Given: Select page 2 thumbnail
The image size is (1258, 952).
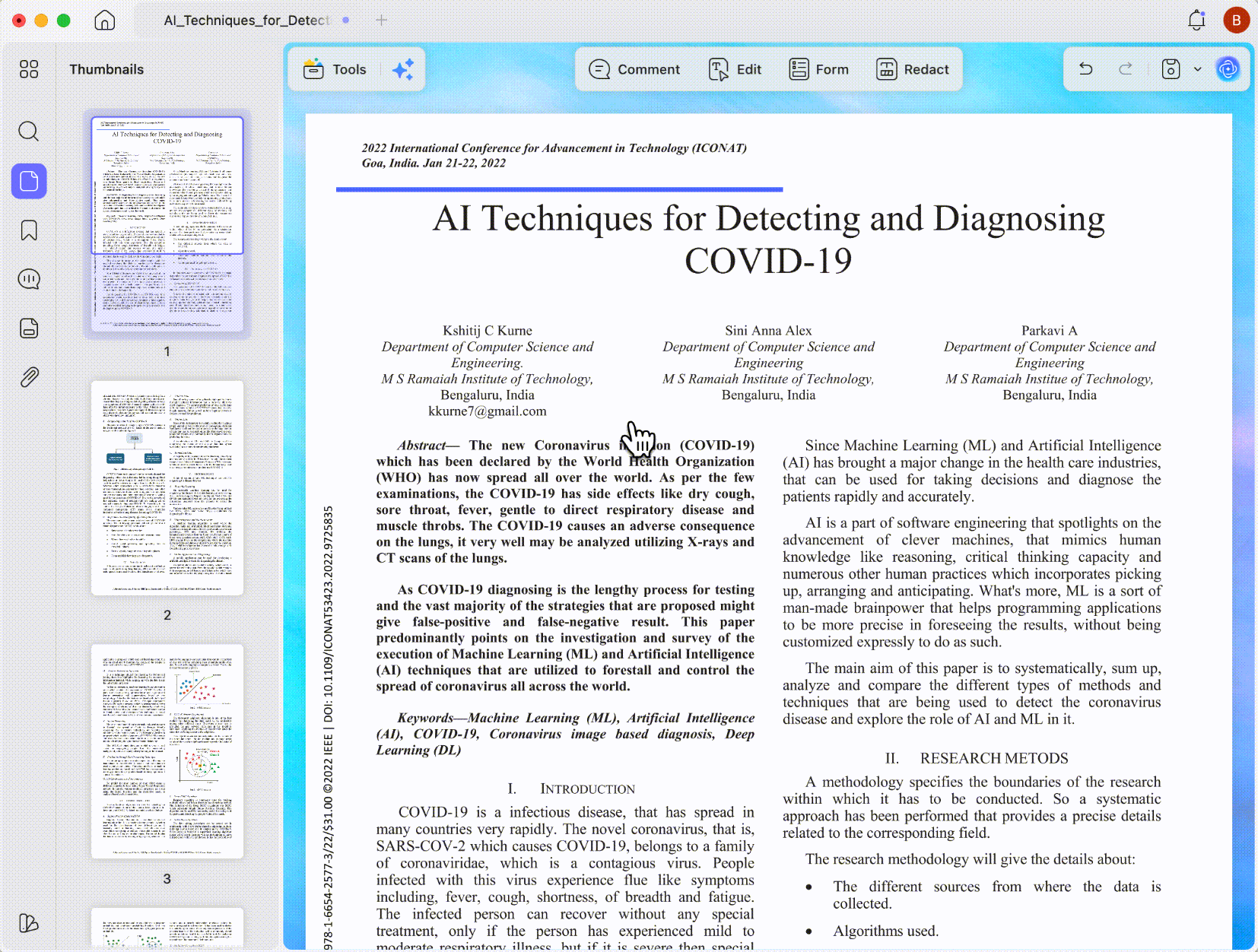Looking at the screenshot, I should click(167, 488).
